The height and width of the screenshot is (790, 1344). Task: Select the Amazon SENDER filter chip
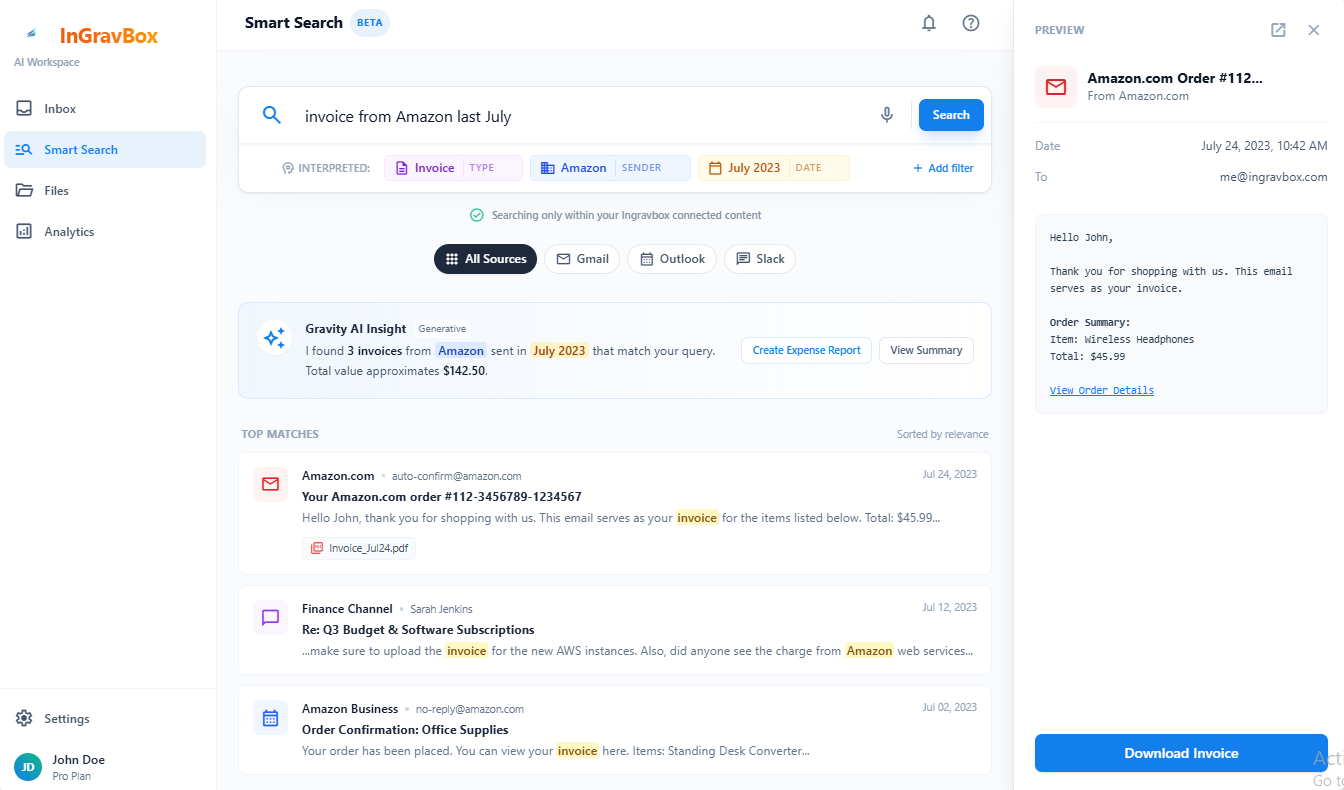[610, 168]
